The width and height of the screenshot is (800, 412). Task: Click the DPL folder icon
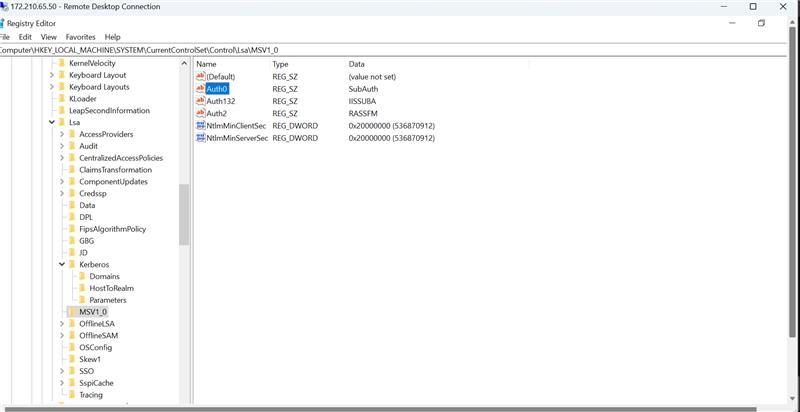tap(72, 217)
